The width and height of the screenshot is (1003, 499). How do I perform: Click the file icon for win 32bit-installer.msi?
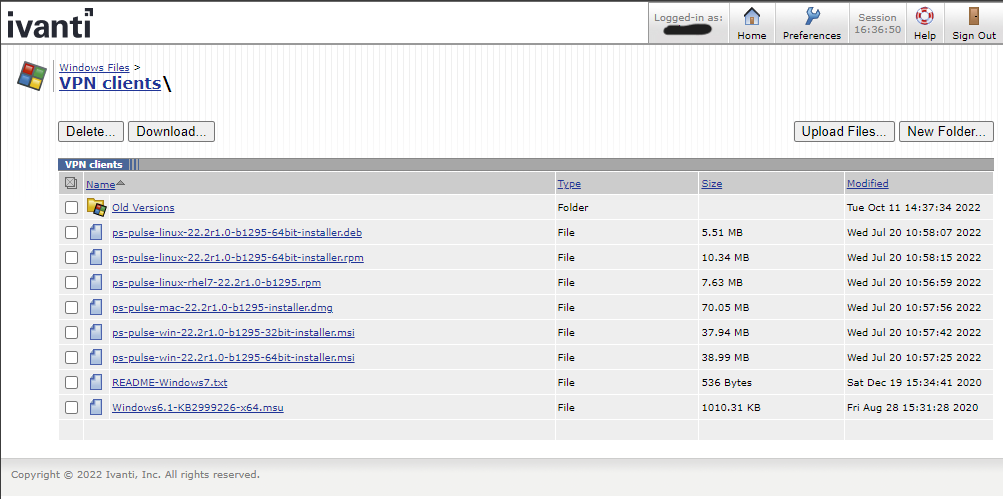click(96, 332)
